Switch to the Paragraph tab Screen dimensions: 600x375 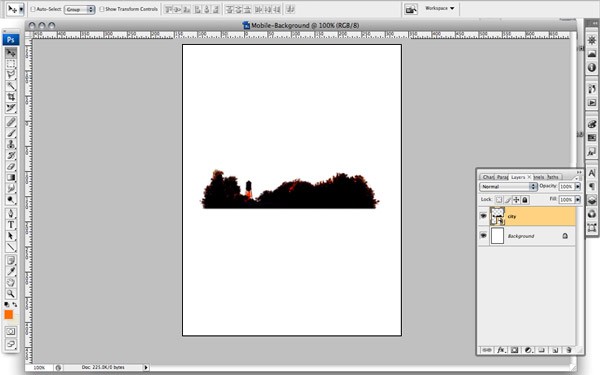(x=502, y=177)
